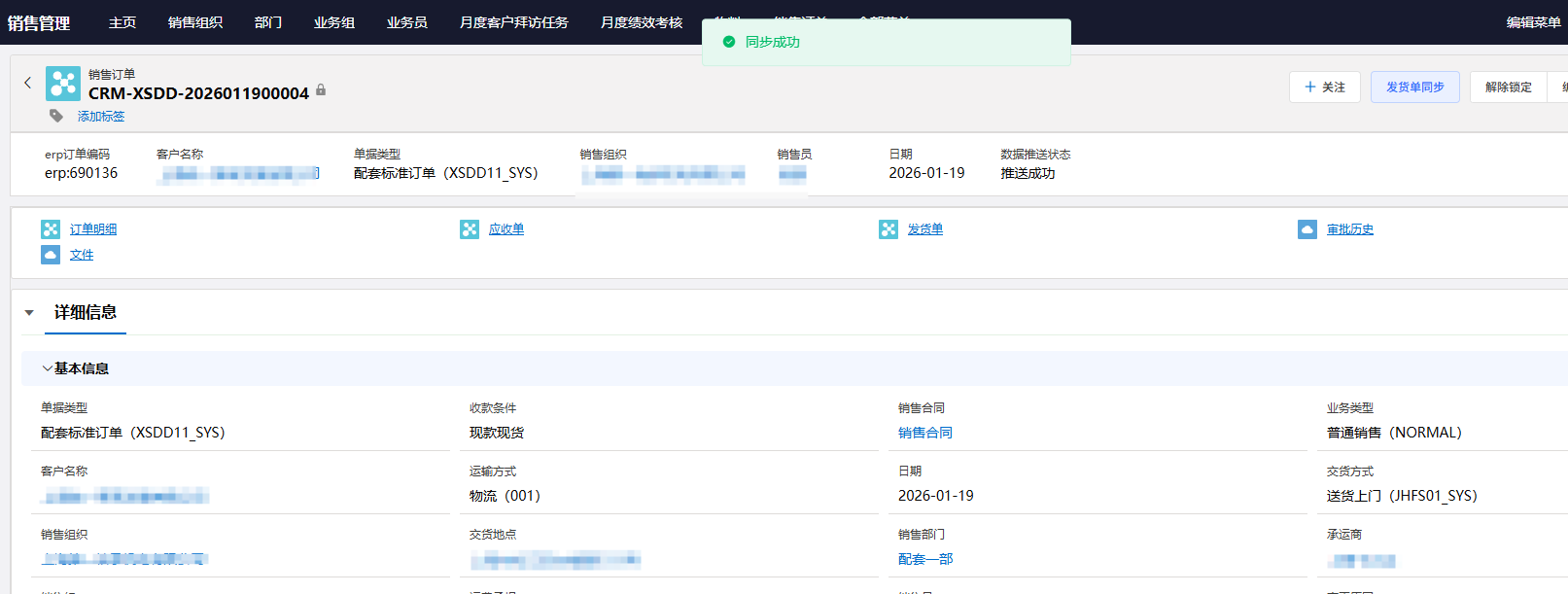Click the sales order record icon
This screenshot has width=1568, height=594.
click(63, 84)
